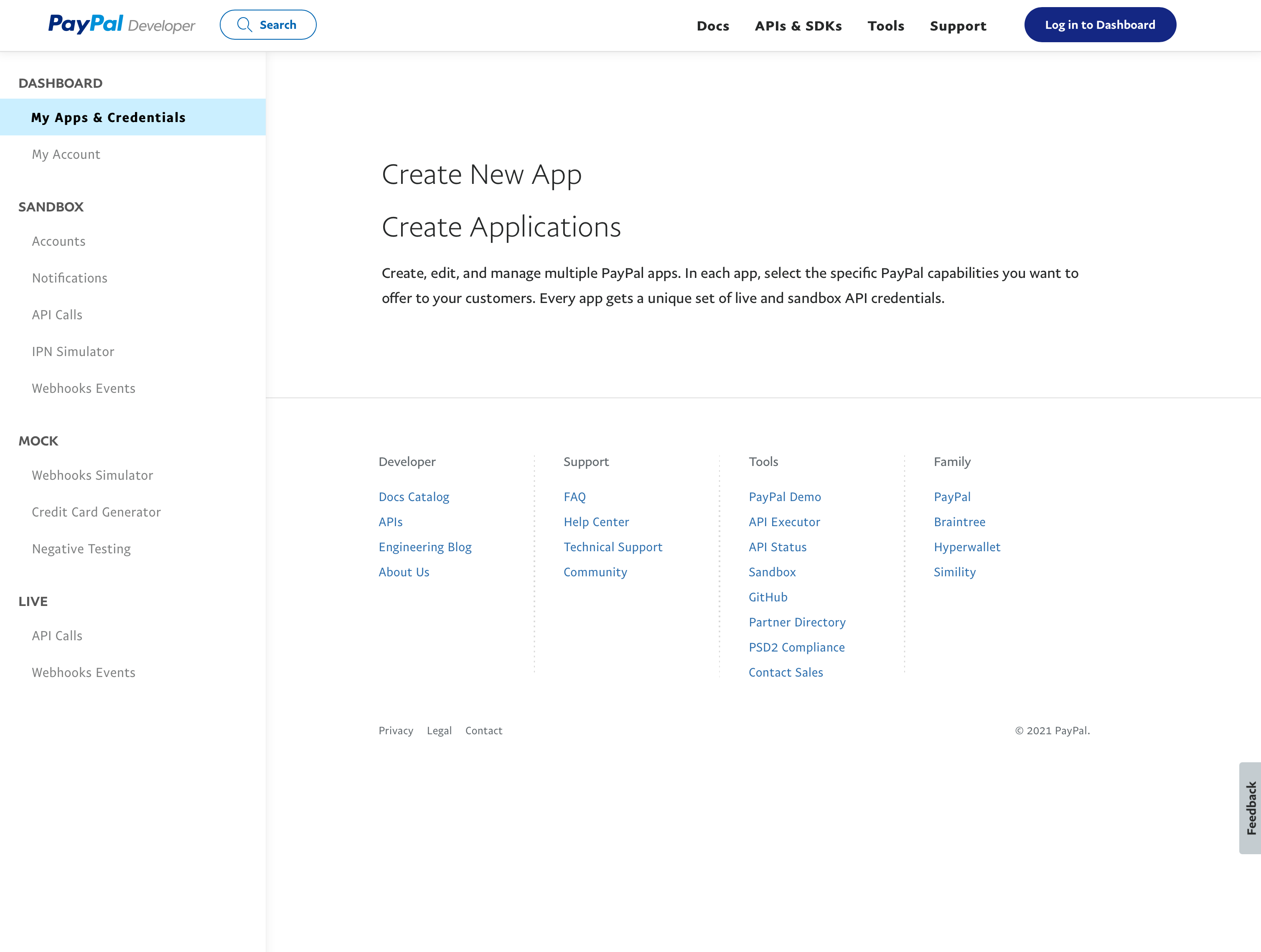Open Partner Directory link

pyautogui.click(x=797, y=623)
